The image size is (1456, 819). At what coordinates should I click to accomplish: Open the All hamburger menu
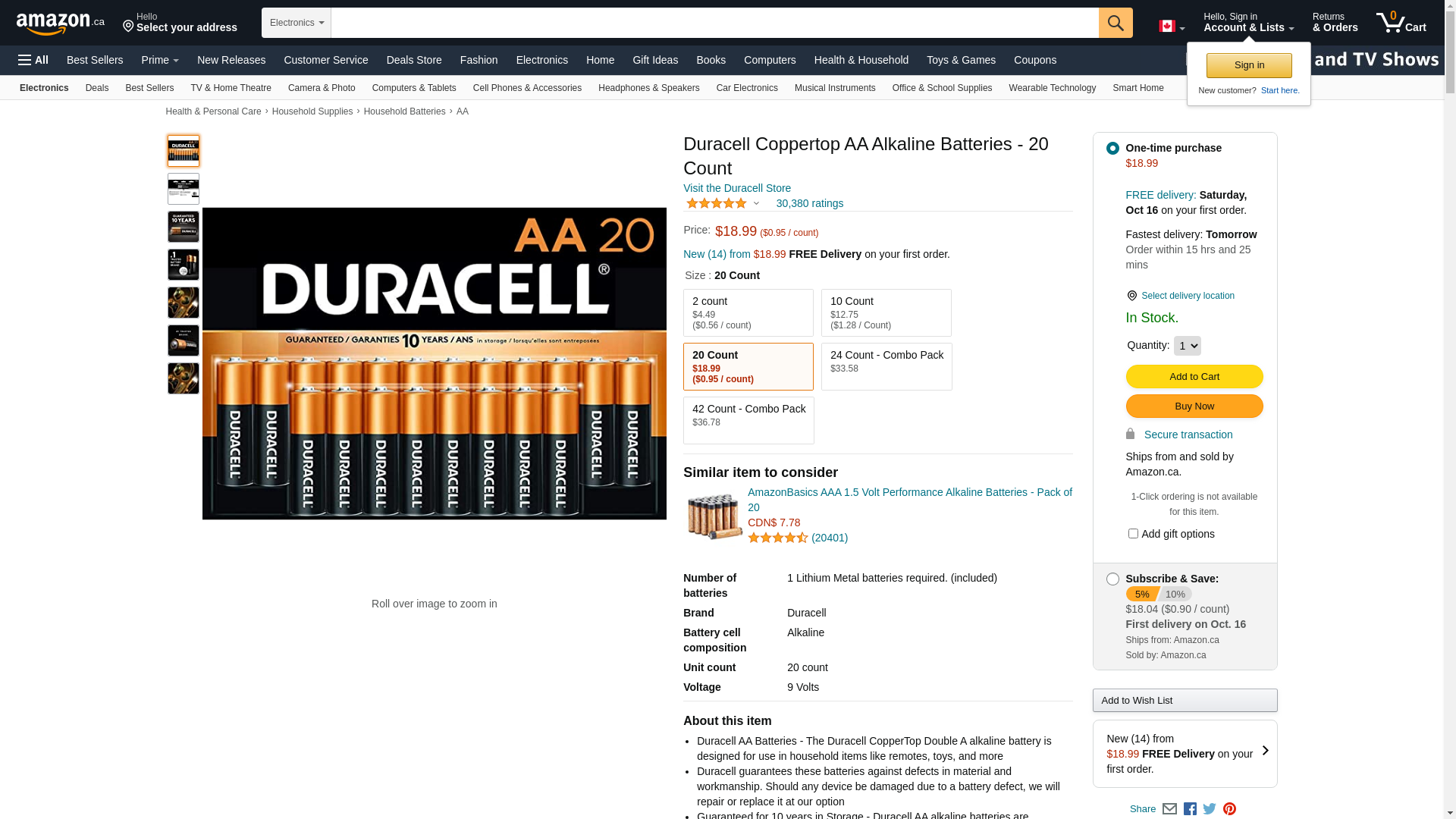[33, 60]
